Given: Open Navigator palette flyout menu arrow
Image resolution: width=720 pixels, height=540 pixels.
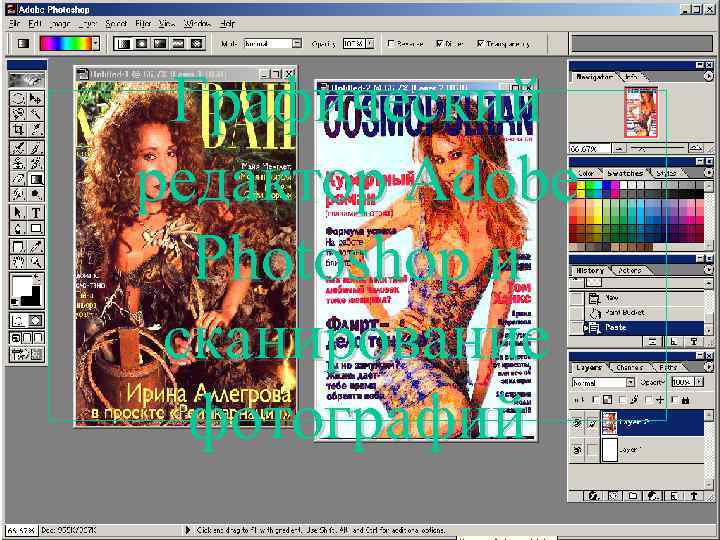Looking at the screenshot, I should point(709,77).
